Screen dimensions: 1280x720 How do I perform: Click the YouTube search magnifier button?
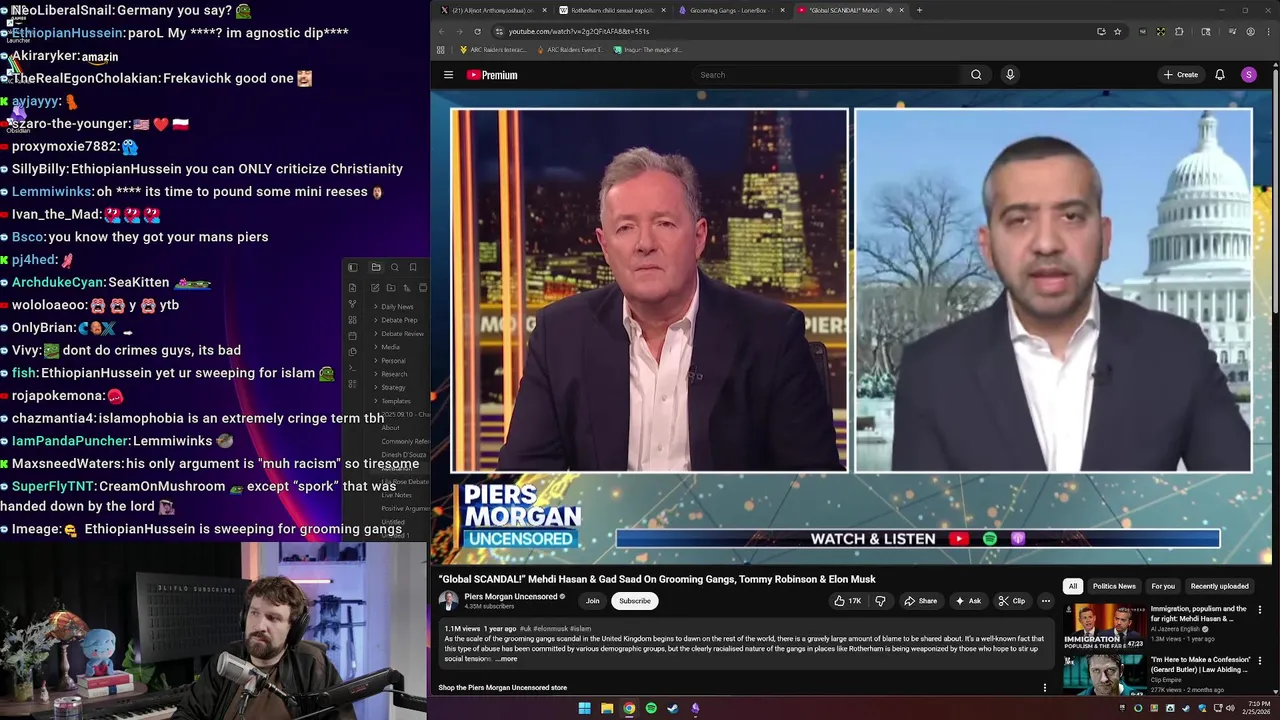[976, 75]
